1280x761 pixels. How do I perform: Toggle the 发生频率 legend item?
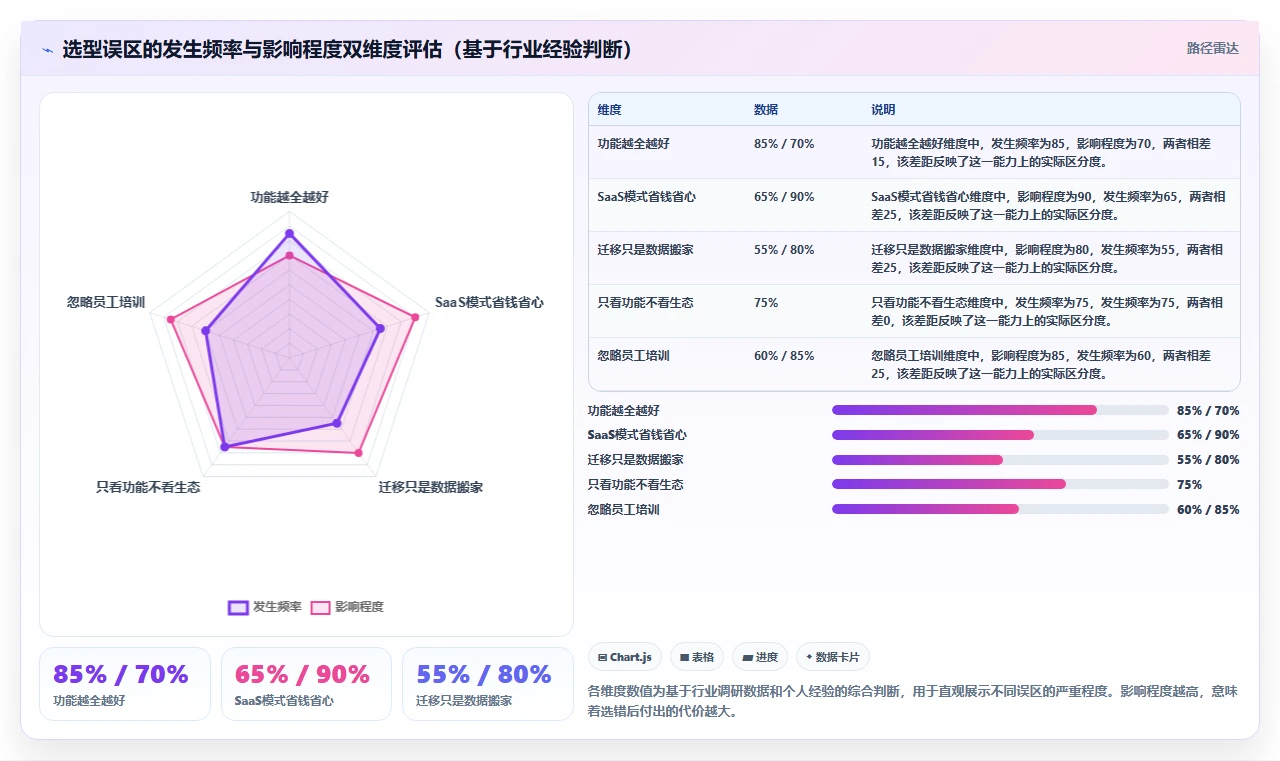265,607
